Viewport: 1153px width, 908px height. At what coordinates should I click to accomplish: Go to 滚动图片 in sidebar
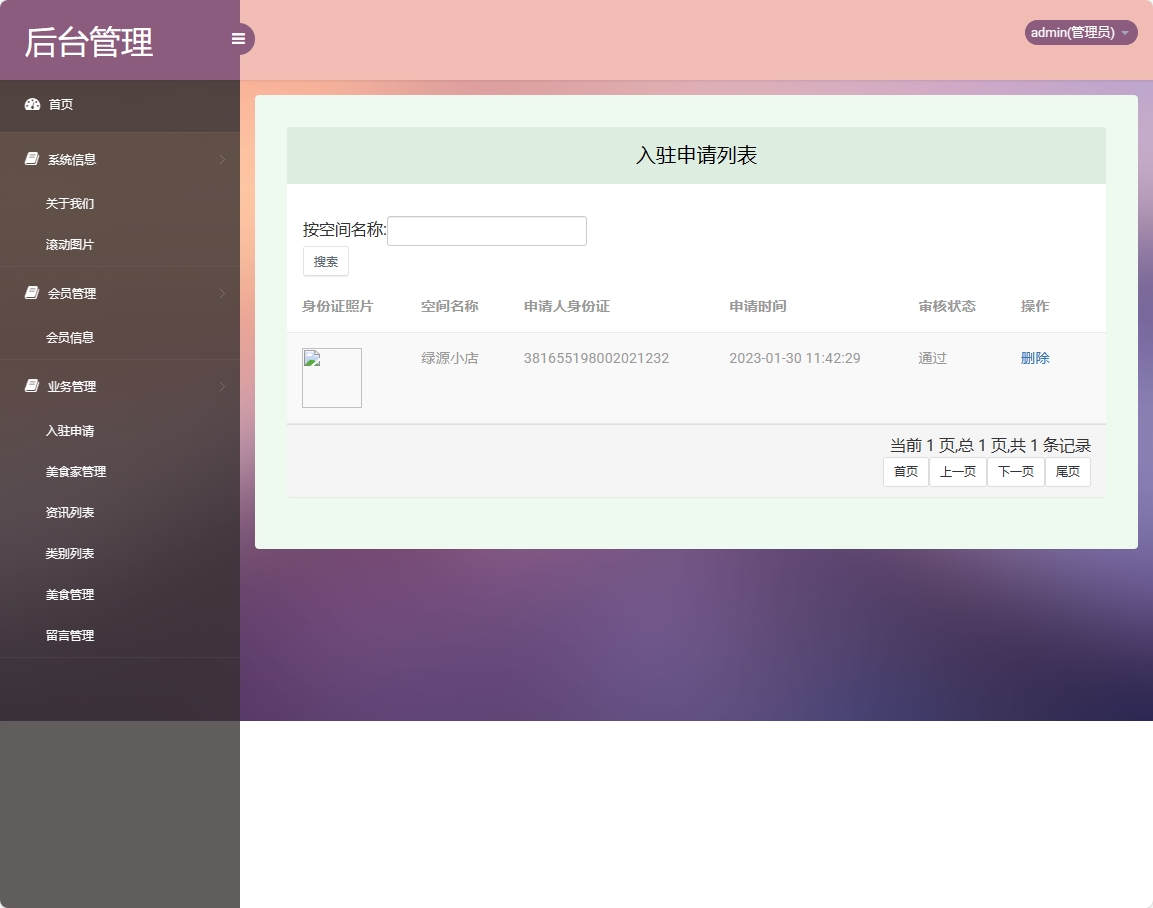pos(70,245)
